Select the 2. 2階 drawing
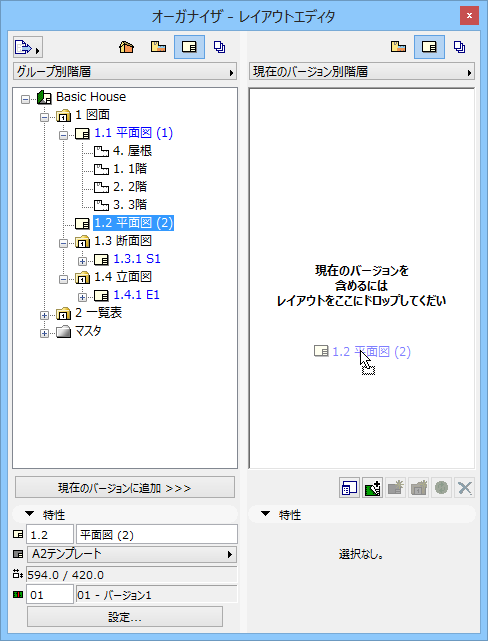This screenshot has width=488, height=641. click(x=130, y=187)
